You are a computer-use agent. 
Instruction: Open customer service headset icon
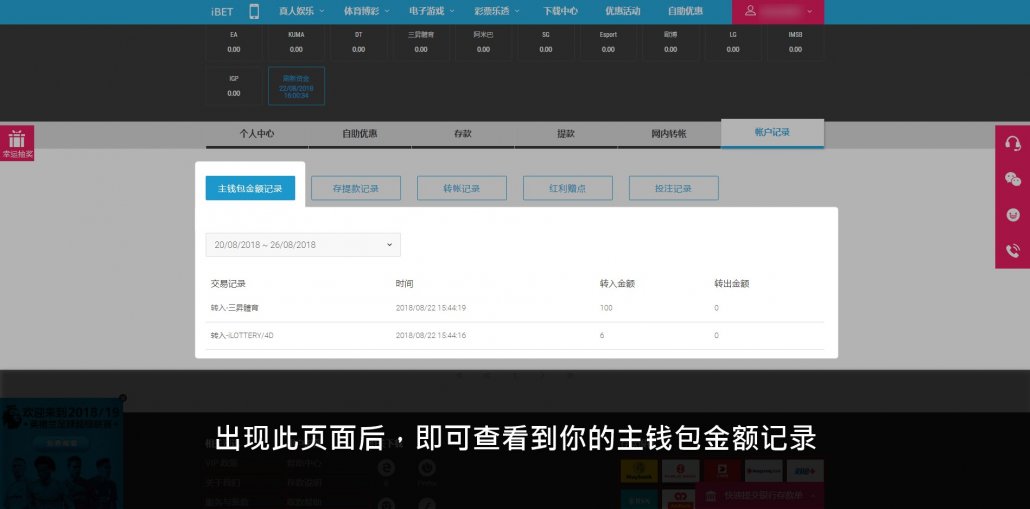[1012, 143]
